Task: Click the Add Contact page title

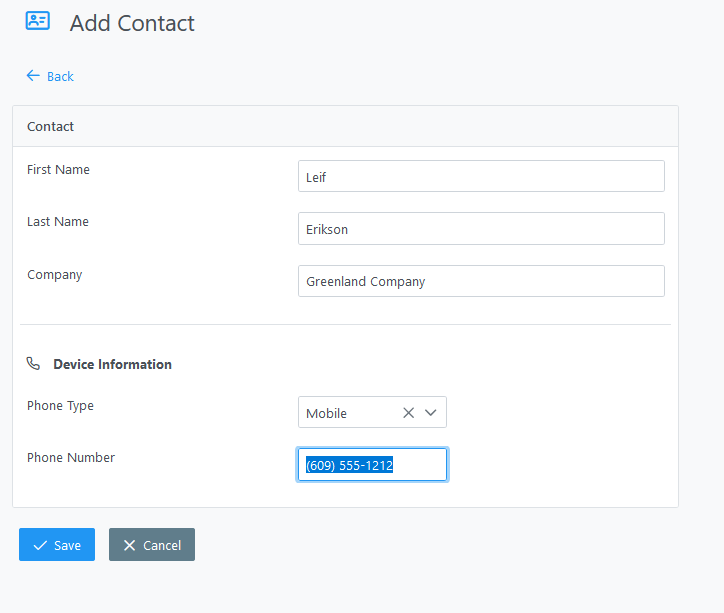Action: tap(132, 23)
